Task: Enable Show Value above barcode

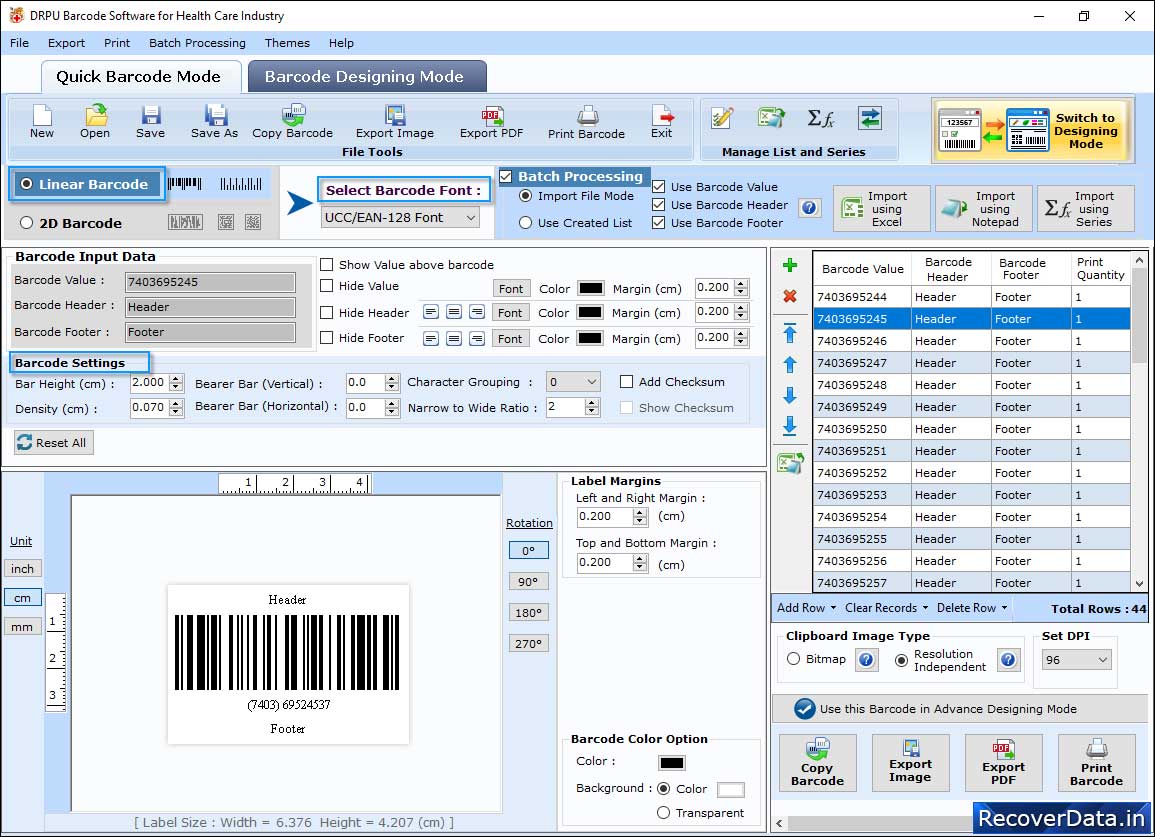Action: pyautogui.click(x=326, y=265)
